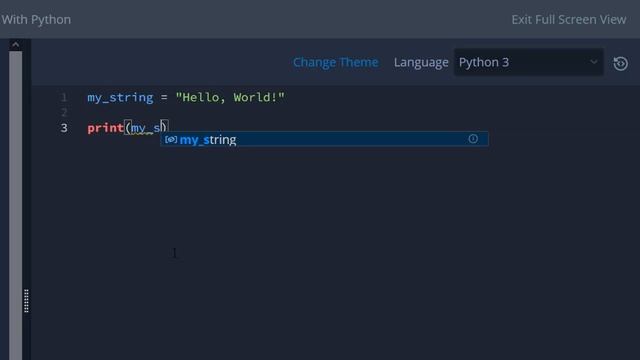
Task: Click line number 1 in the gutter
Action: (x=64, y=97)
